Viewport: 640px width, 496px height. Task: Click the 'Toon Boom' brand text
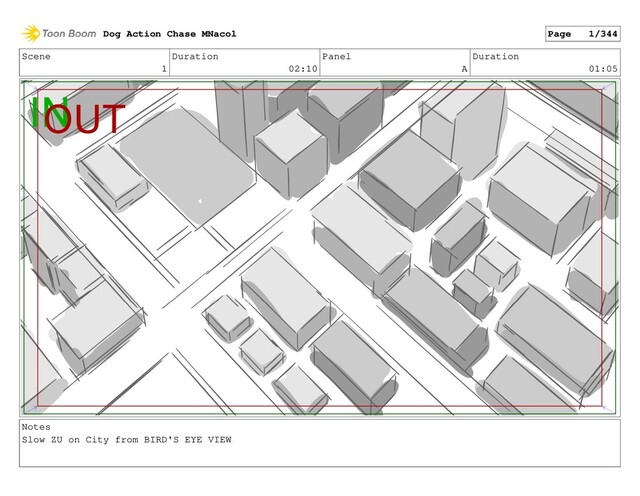(x=69, y=33)
